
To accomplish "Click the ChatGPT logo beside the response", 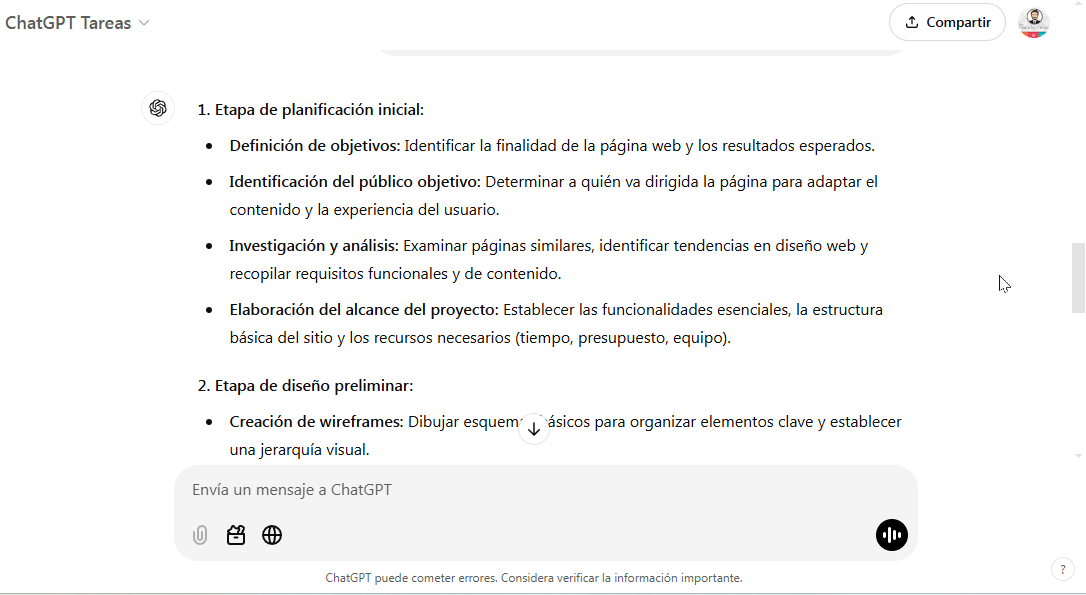I will (158, 109).
